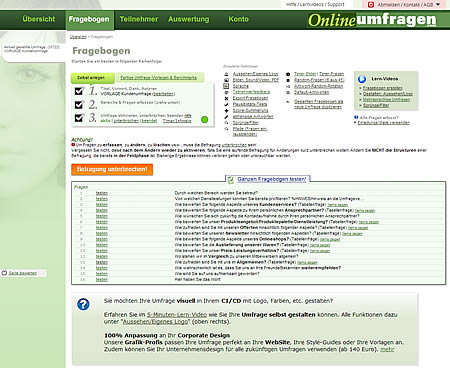450x368 pixels.
Task: Click the Sprache icon in the function list
Action: [226, 86]
